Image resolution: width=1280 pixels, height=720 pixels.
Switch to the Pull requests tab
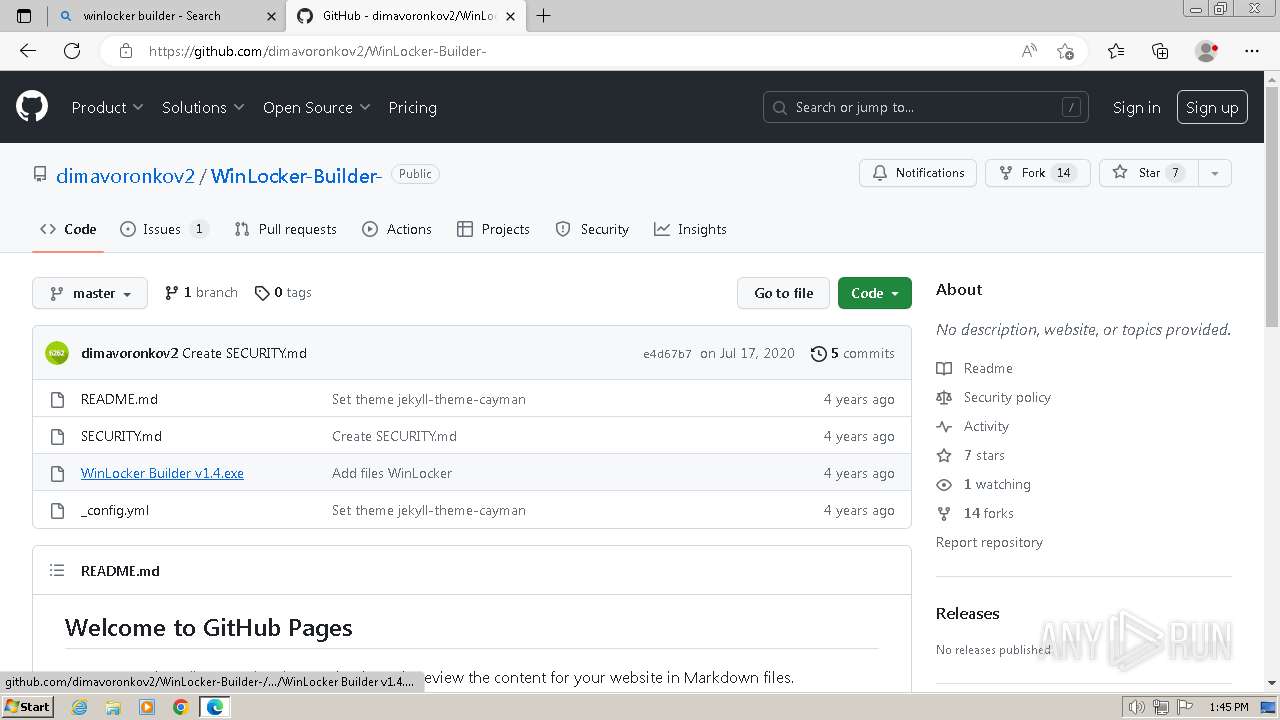pos(285,229)
